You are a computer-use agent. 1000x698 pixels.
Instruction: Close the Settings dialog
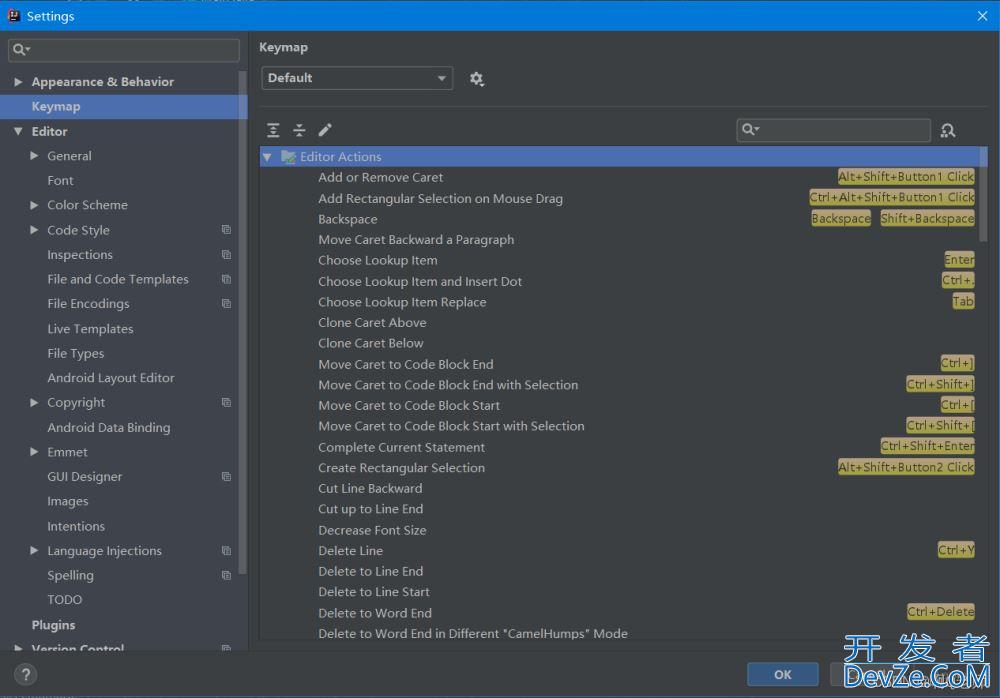[x=982, y=16]
